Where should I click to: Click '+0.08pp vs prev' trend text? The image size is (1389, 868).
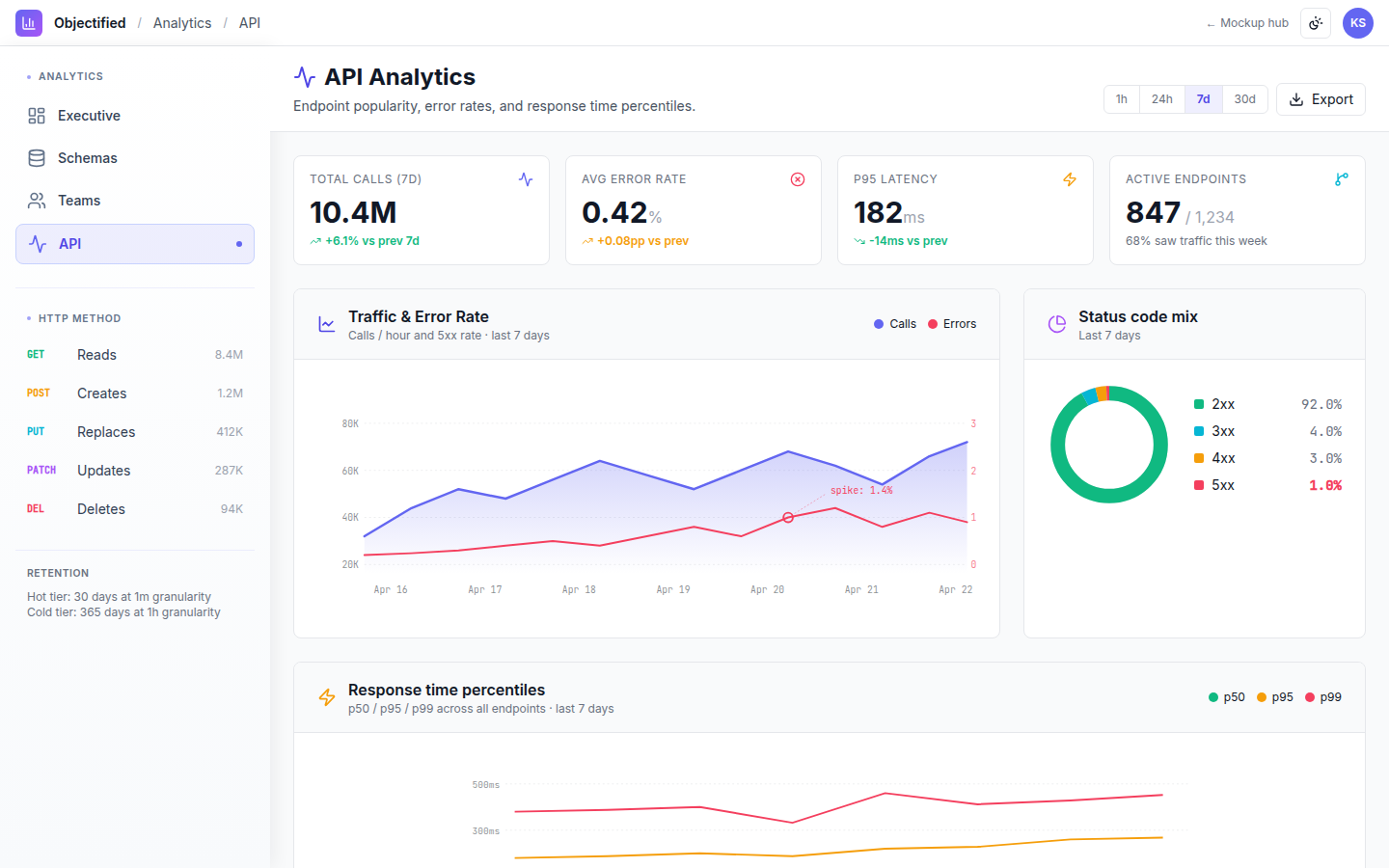click(x=642, y=241)
